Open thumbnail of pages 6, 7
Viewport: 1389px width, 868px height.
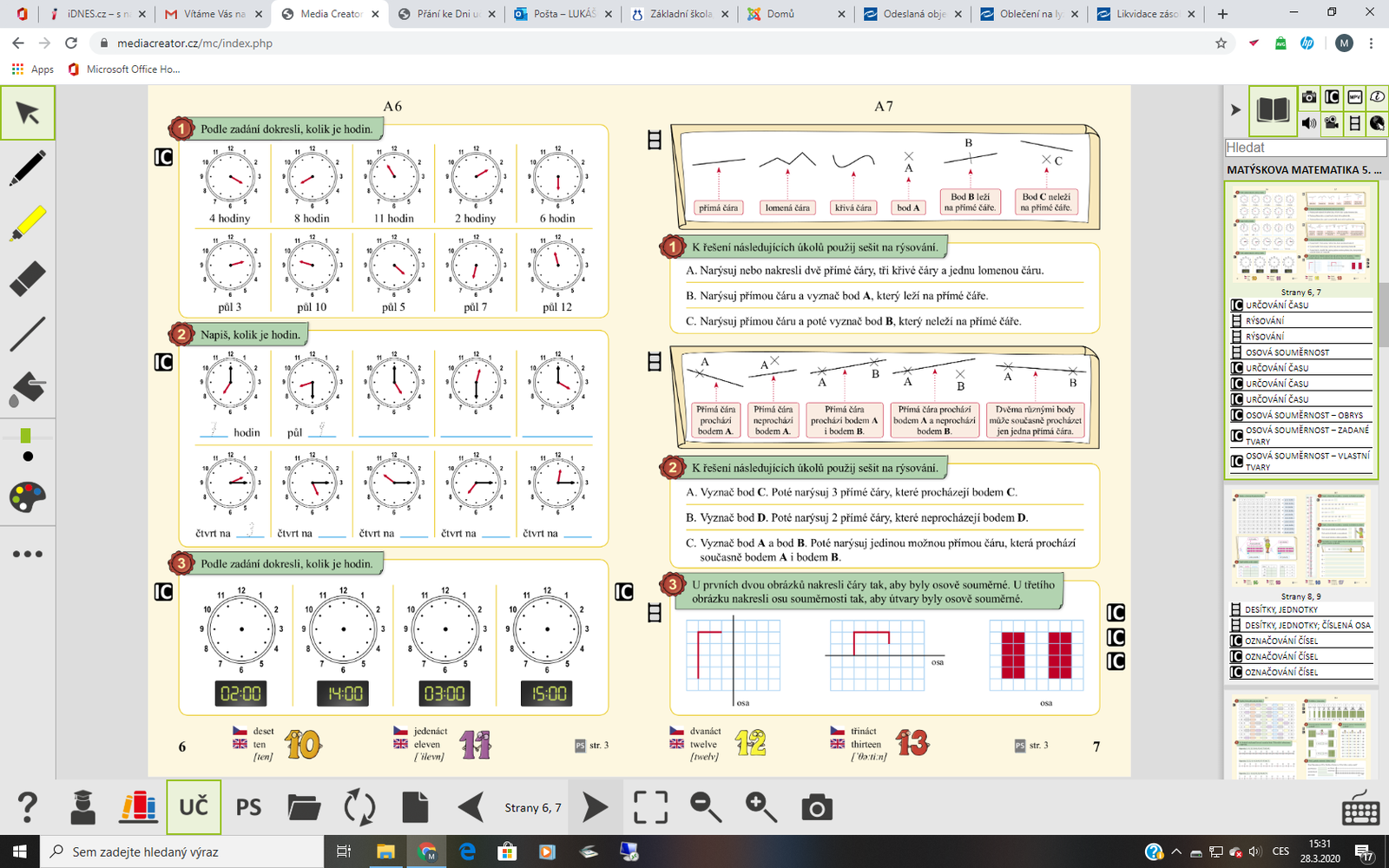[1301, 235]
